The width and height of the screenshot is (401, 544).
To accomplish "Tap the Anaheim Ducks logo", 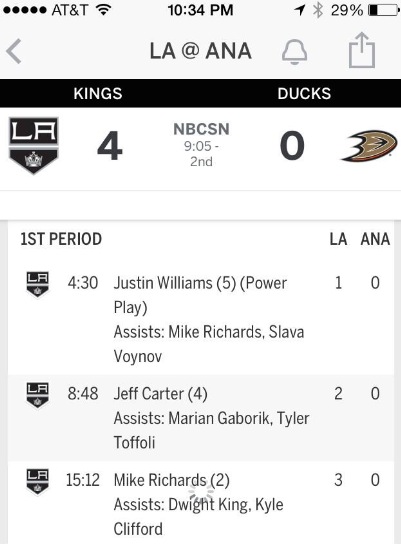I will [x=369, y=146].
